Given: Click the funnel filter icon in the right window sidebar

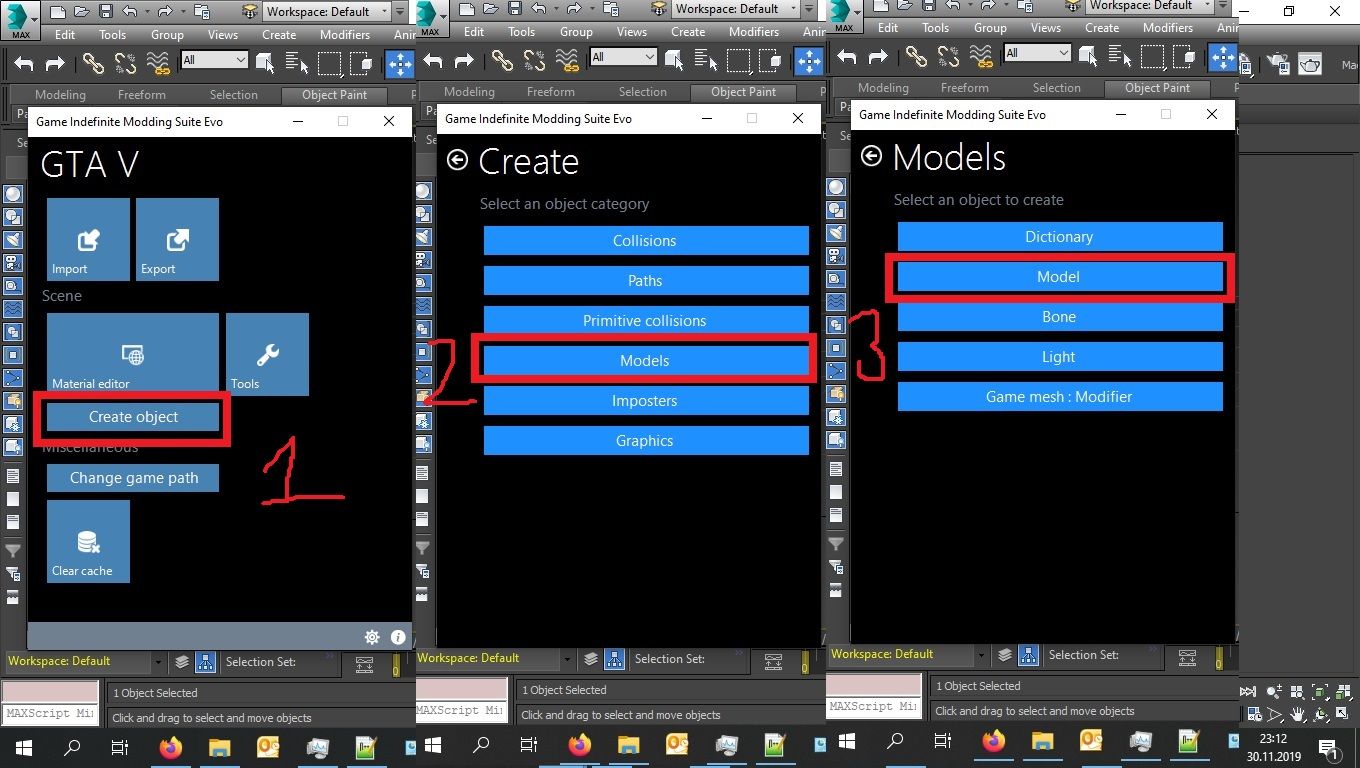Looking at the screenshot, I should point(836,543).
